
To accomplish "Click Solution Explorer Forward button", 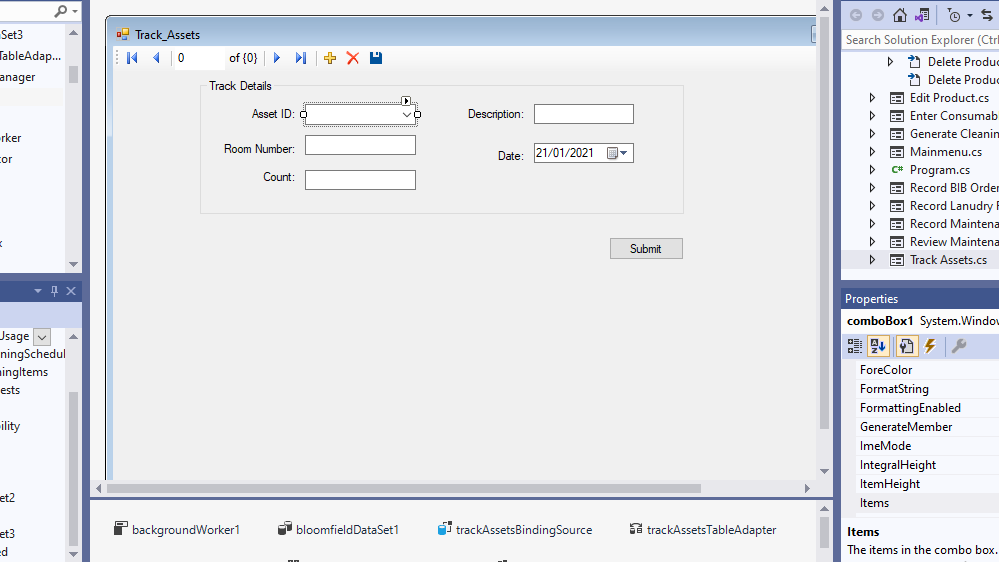I will tap(878, 15).
